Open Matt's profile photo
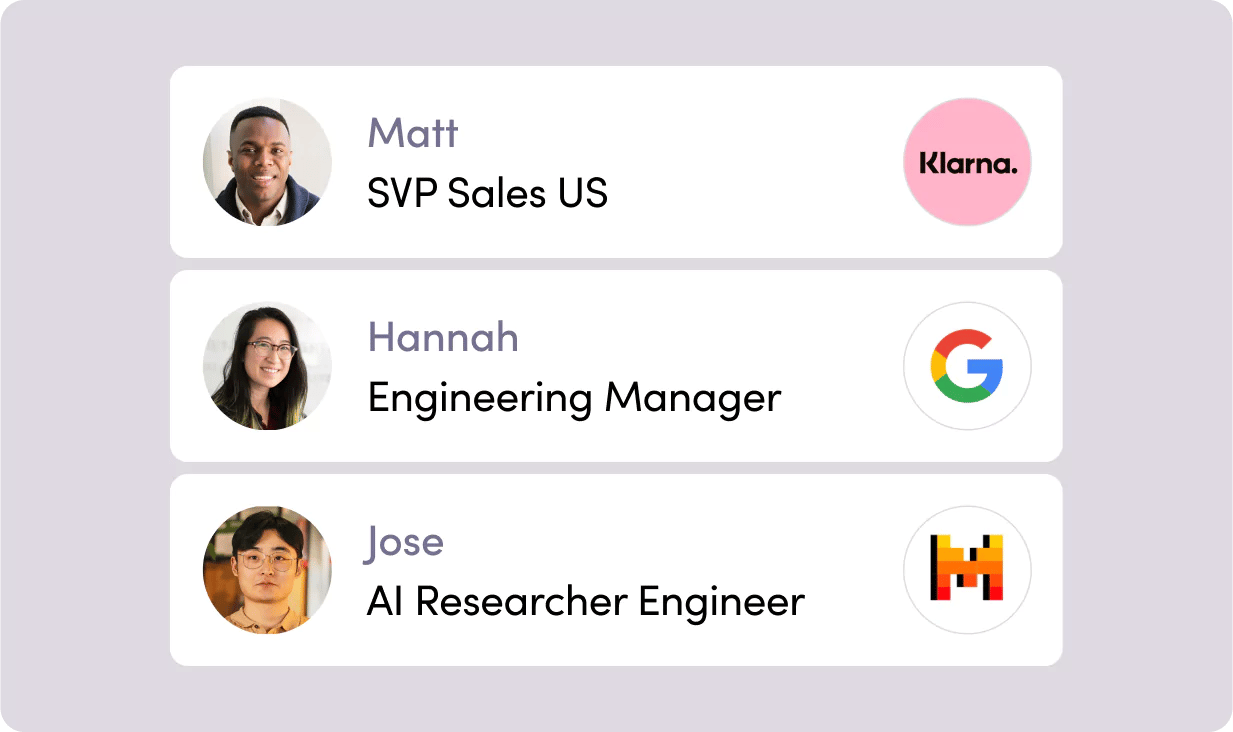The height and width of the screenshot is (732, 1233). tap(267, 162)
